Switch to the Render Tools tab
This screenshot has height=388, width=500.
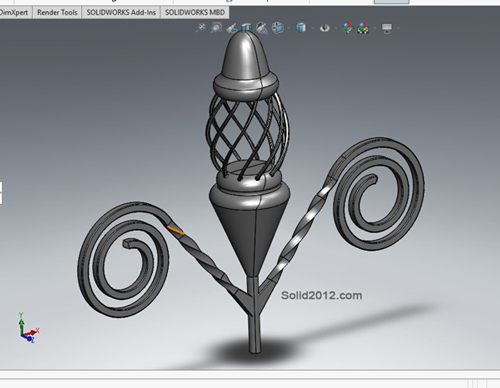click(x=57, y=13)
